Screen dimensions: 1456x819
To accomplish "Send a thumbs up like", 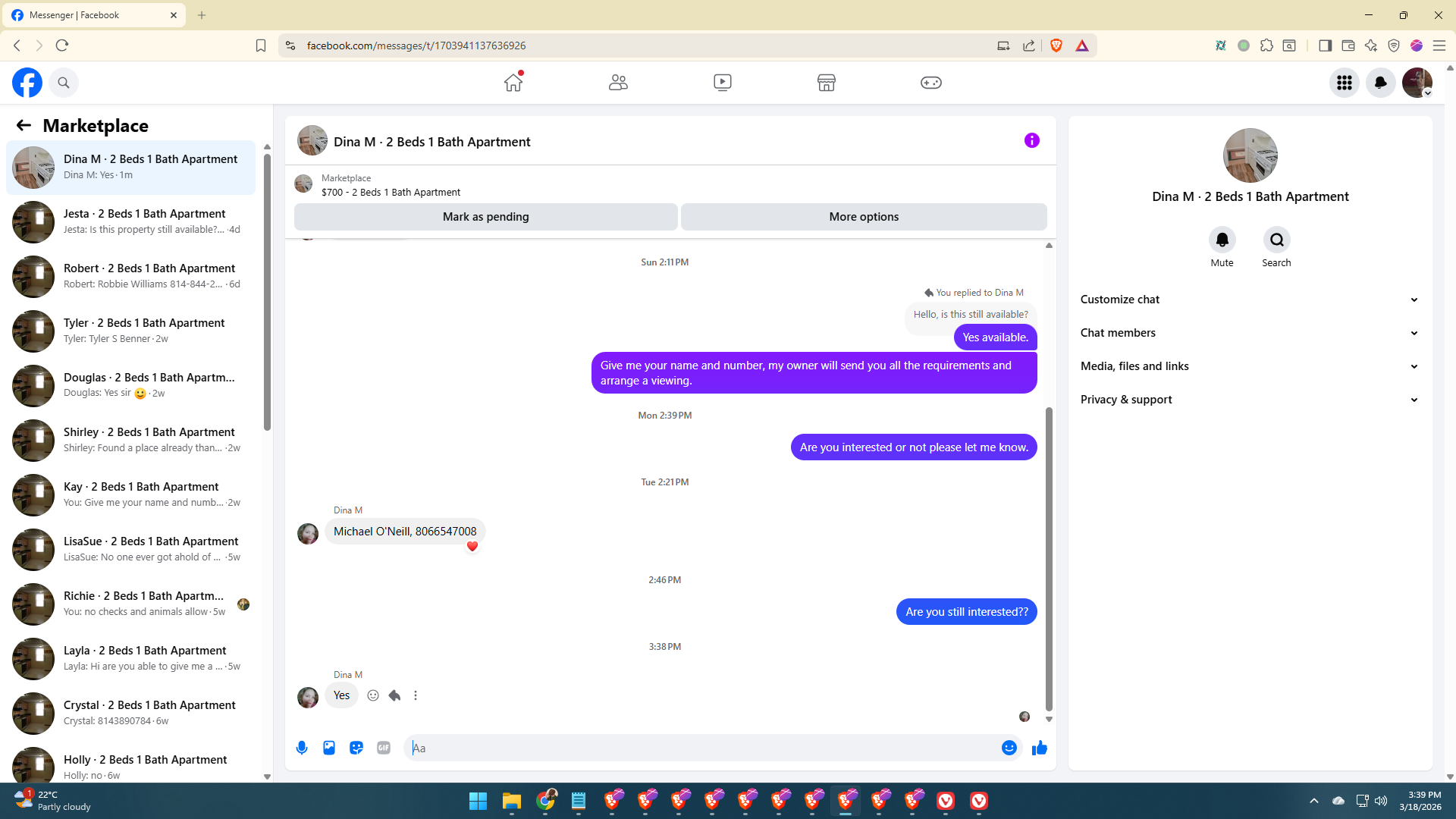I will [x=1040, y=748].
